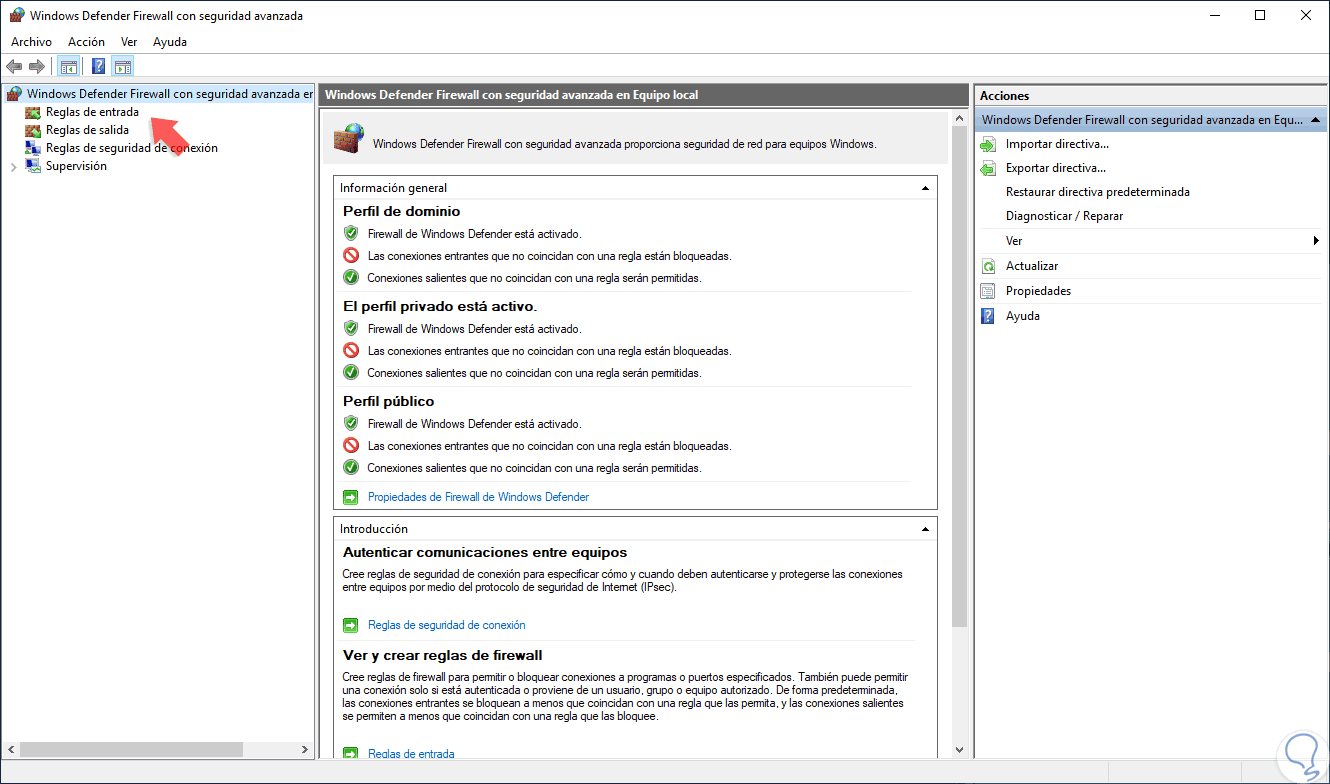Click the Reglas de seguridad de conexión link

pyautogui.click(x=446, y=625)
